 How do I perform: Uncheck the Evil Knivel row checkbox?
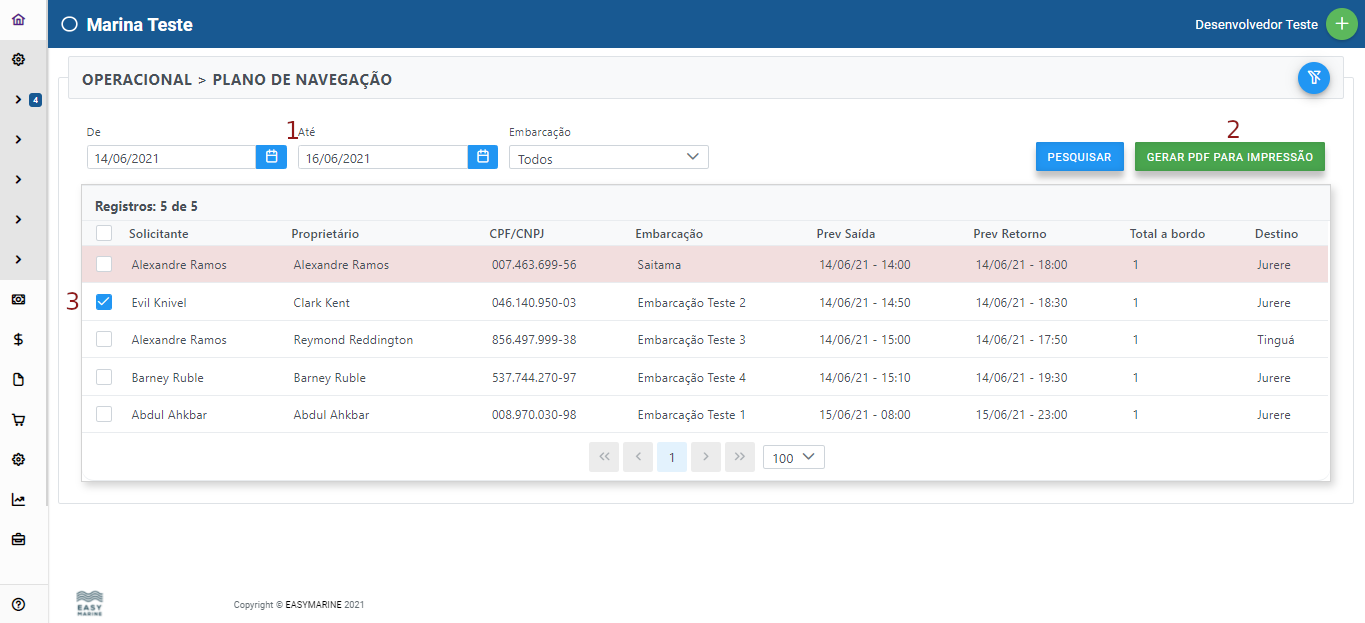104,302
